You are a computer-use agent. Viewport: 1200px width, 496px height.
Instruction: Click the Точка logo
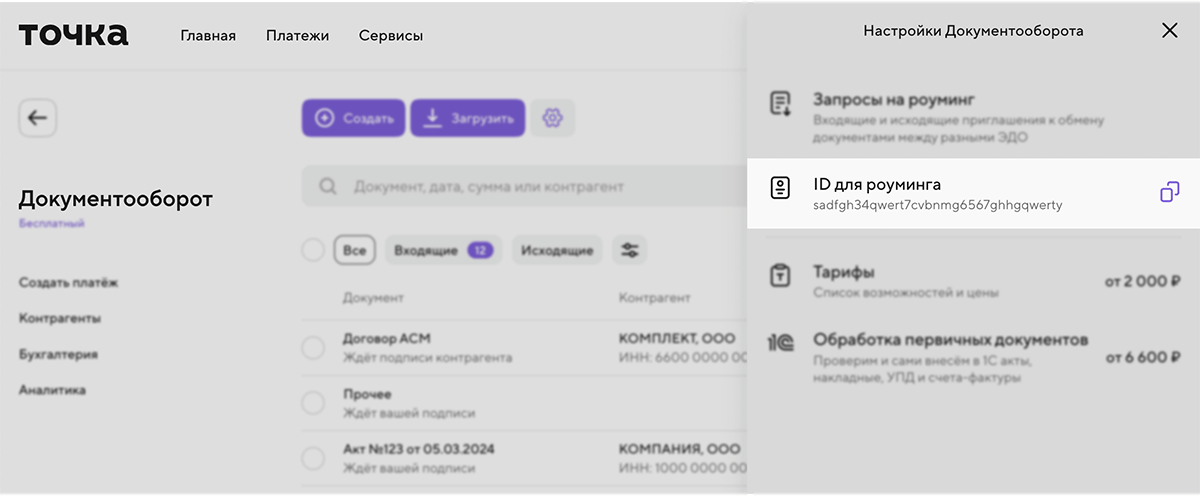pos(74,35)
